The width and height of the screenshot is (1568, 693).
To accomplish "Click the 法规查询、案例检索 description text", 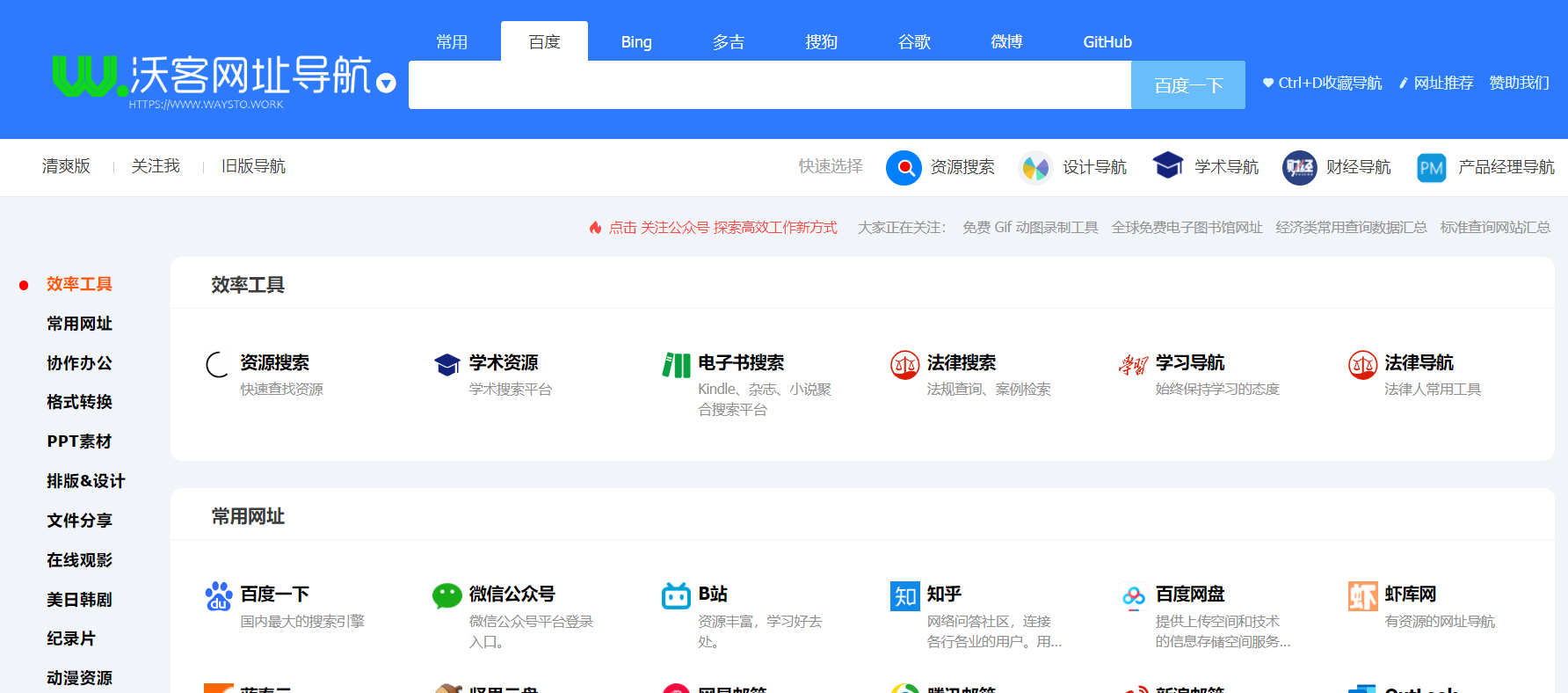I will pyautogui.click(x=989, y=389).
